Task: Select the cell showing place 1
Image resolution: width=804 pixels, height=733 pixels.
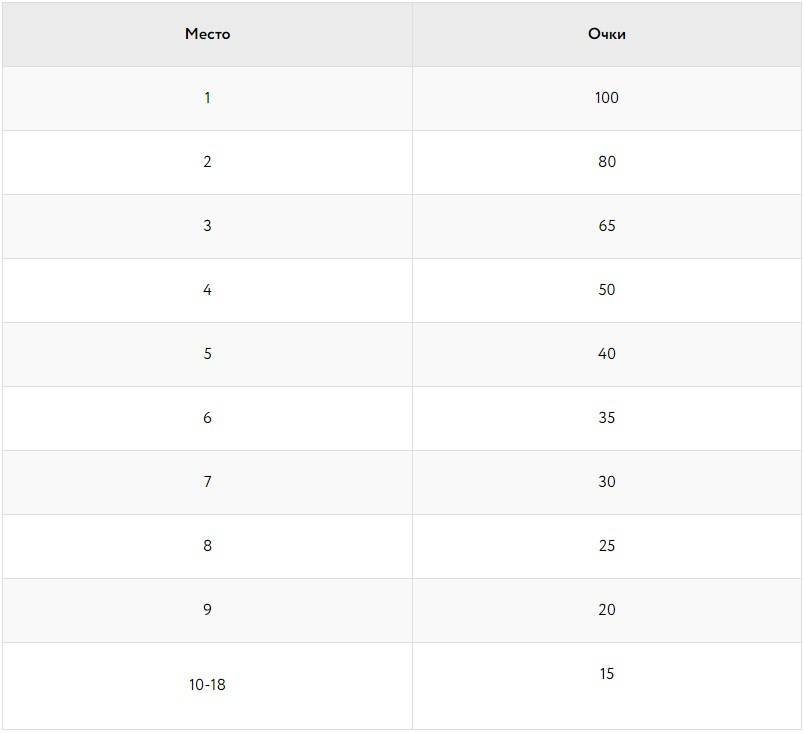Action: pyautogui.click(x=207, y=98)
